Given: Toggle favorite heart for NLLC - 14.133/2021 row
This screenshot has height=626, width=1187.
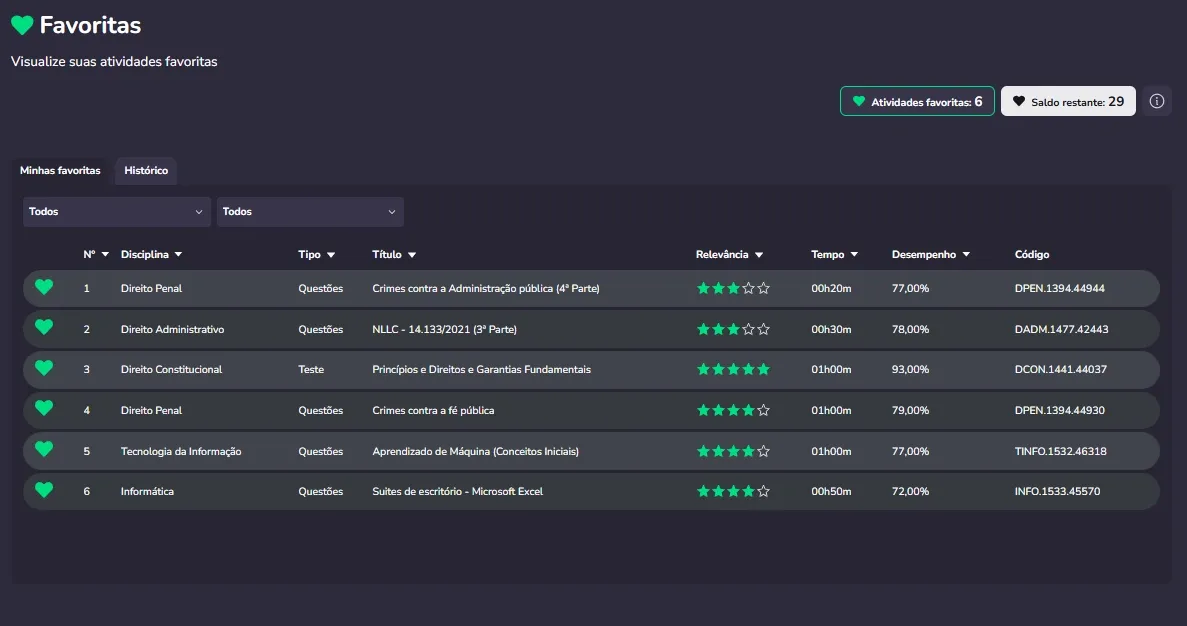Looking at the screenshot, I should (x=44, y=328).
